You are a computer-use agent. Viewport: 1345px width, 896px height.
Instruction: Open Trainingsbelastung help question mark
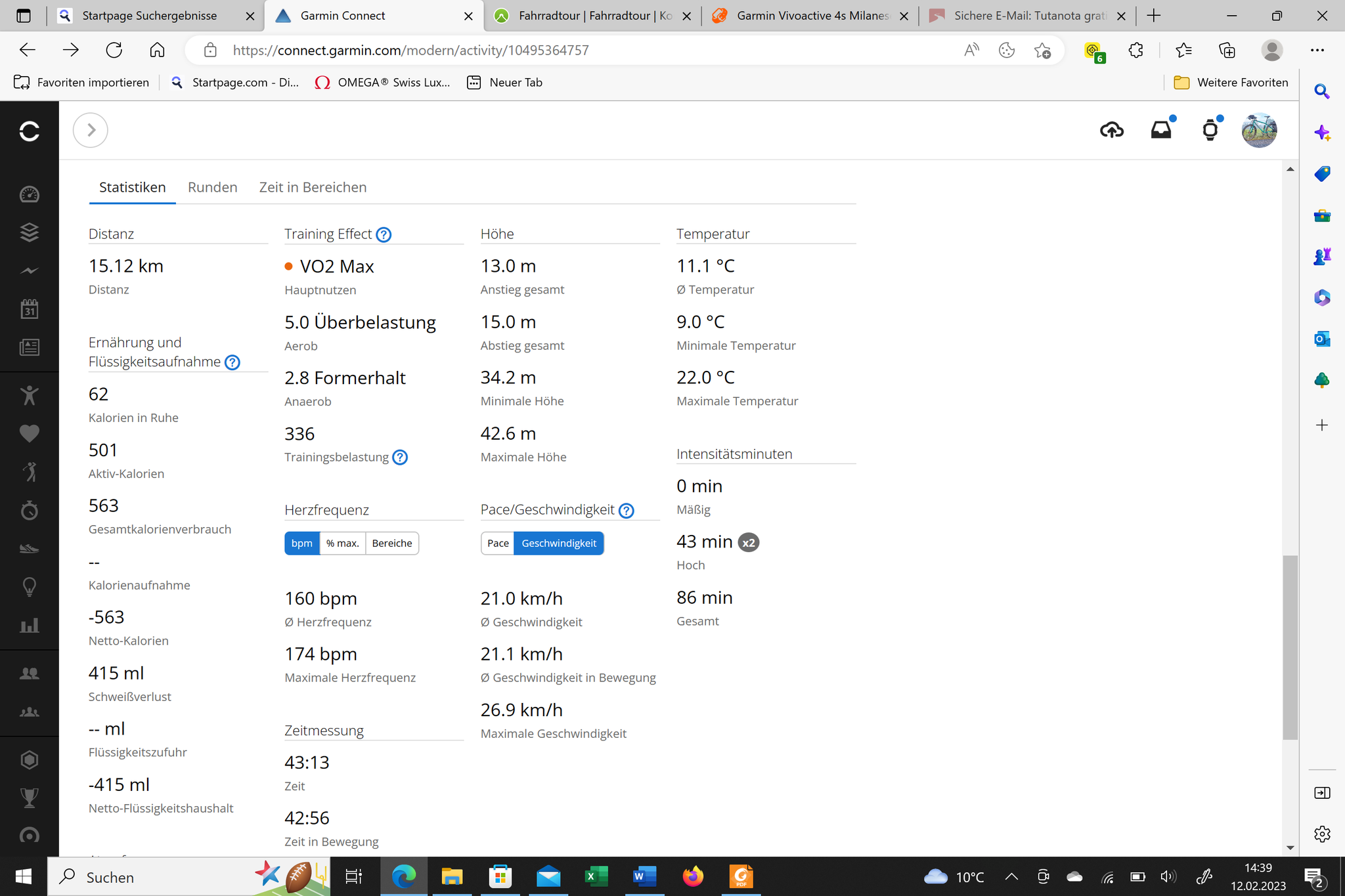pos(400,458)
